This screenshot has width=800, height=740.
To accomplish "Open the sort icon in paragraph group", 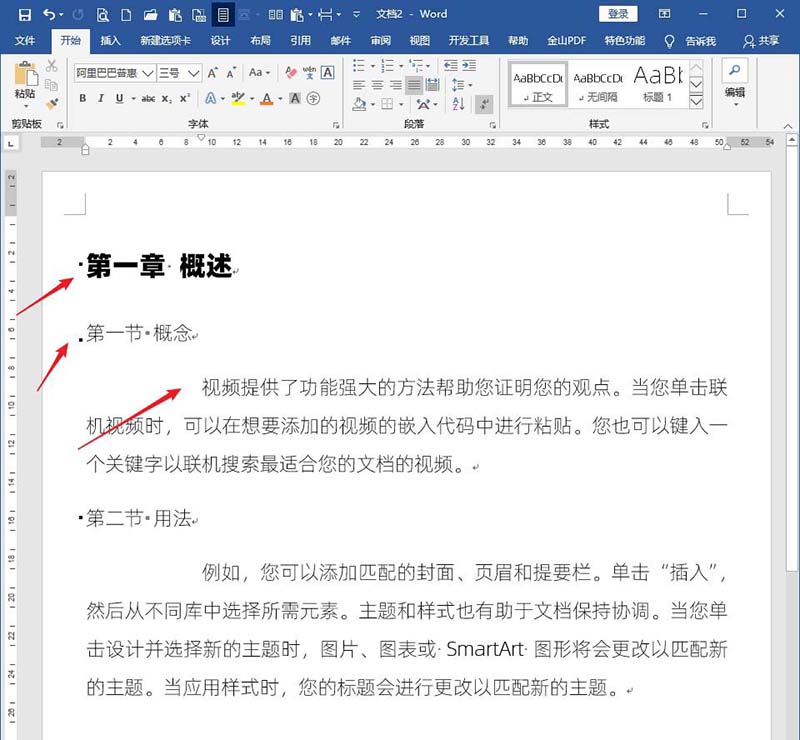I will pyautogui.click(x=457, y=104).
